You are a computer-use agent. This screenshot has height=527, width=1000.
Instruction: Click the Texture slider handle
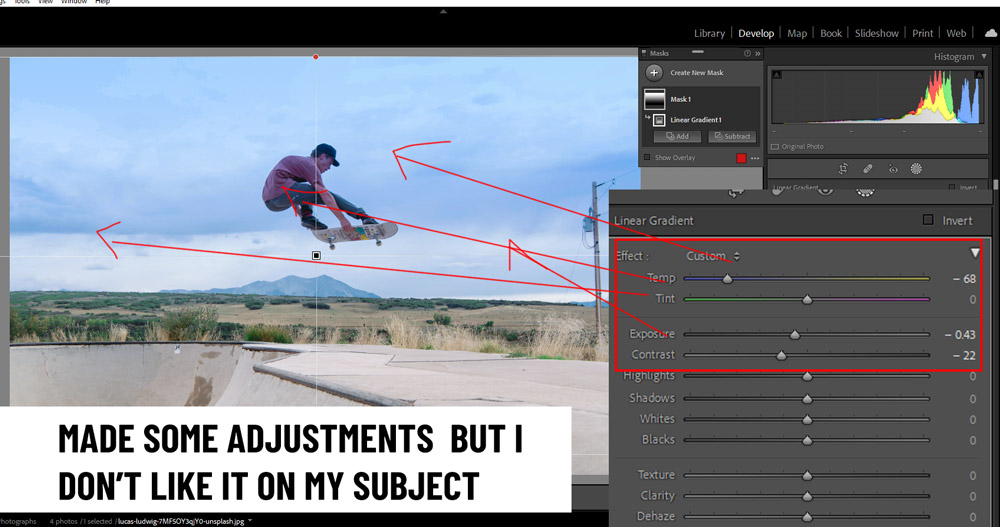tap(807, 475)
